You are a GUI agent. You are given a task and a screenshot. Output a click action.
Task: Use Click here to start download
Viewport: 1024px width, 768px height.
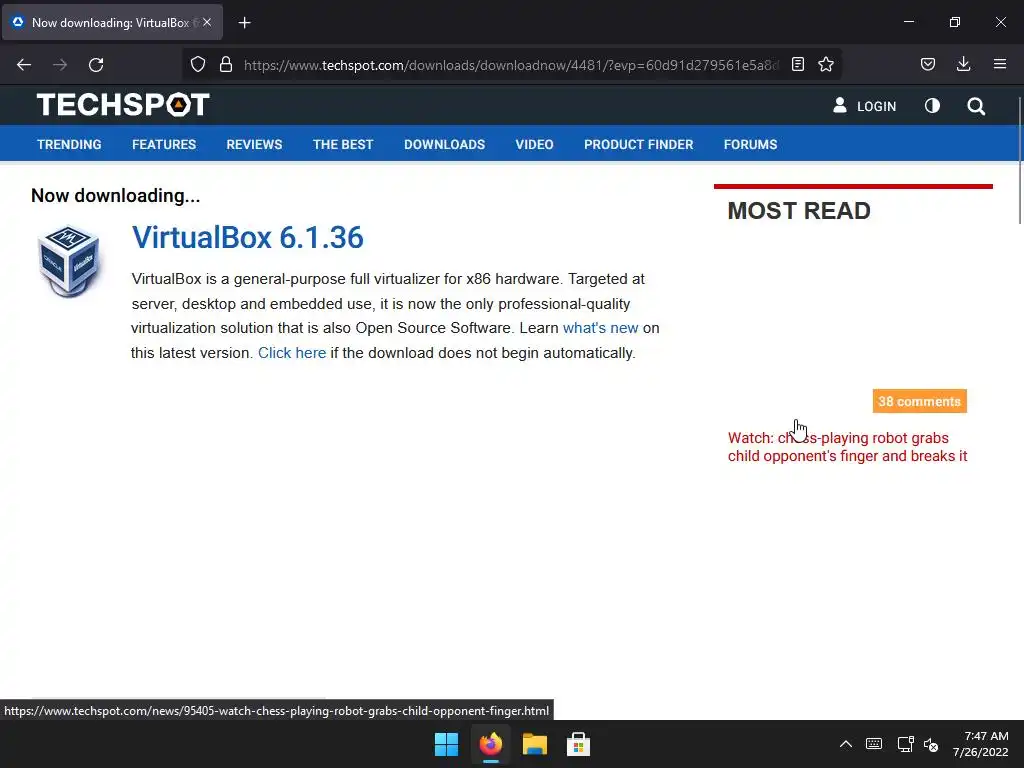point(292,353)
